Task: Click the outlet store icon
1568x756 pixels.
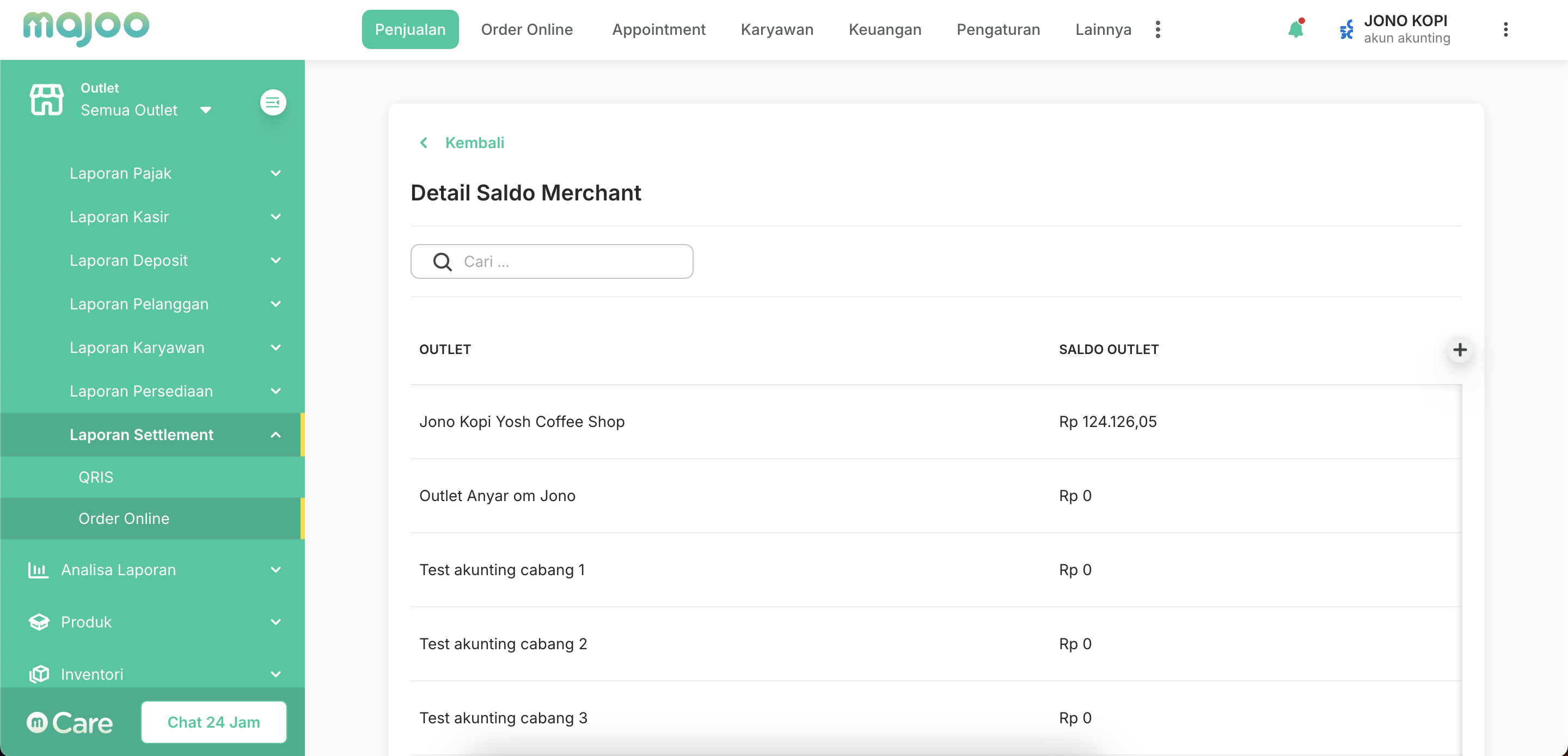Action: pos(47,100)
